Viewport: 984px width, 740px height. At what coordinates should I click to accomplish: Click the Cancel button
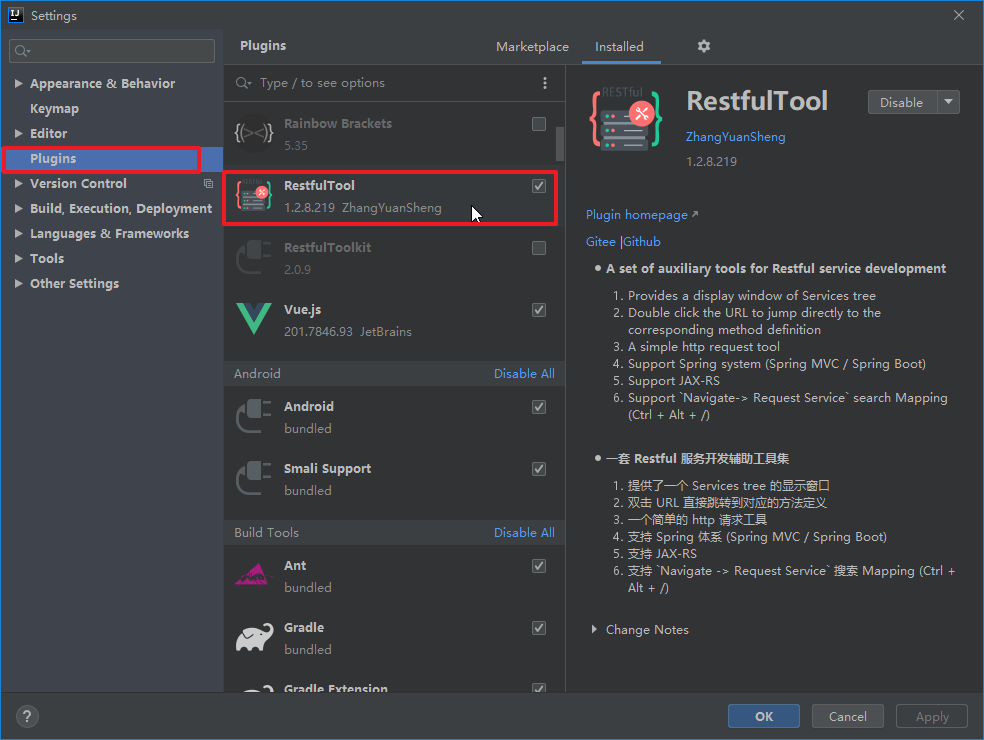(848, 716)
